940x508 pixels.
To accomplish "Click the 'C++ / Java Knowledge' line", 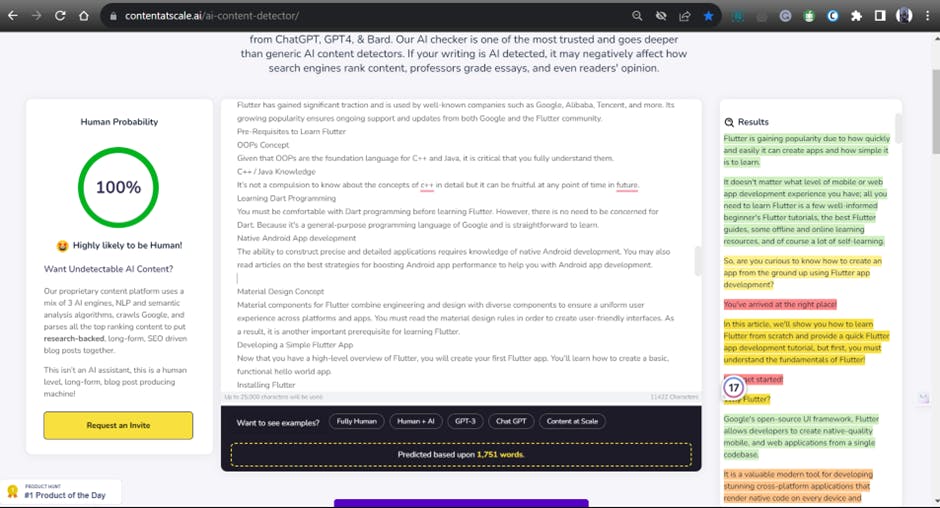I will (276, 172).
